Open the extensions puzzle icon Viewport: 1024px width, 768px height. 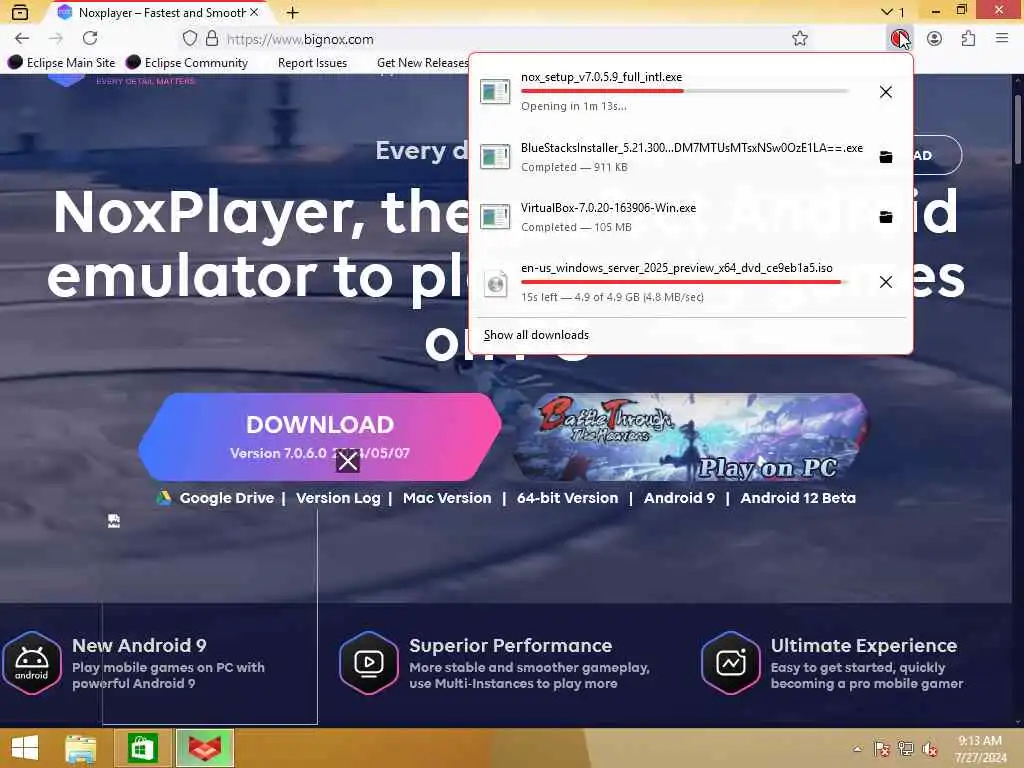click(x=968, y=39)
